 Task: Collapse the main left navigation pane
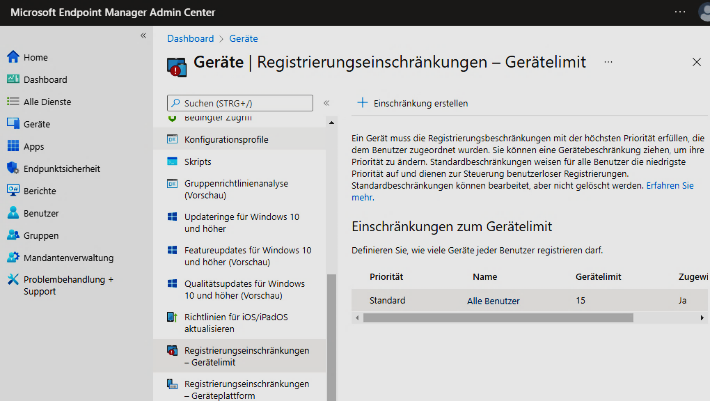coord(142,35)
